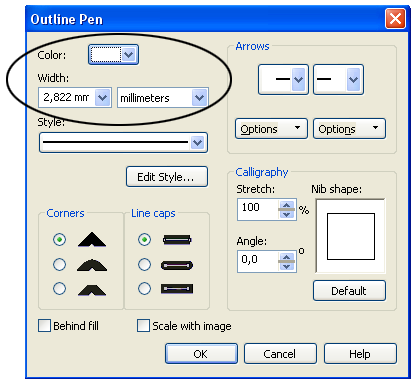The image size is (417, 381).
Task: Expand the millimeters unit dropdown
Action: tap(163, 98)
